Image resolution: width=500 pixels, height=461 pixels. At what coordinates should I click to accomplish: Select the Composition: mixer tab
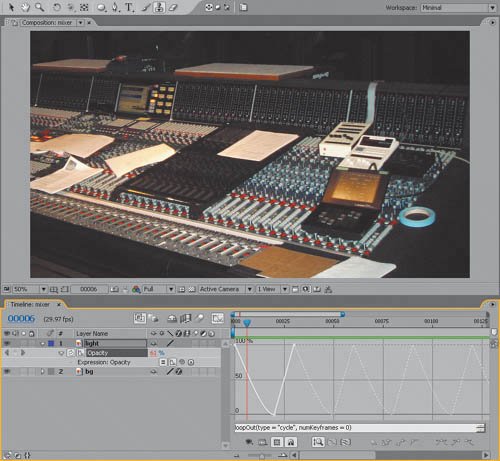pos(47,23)
